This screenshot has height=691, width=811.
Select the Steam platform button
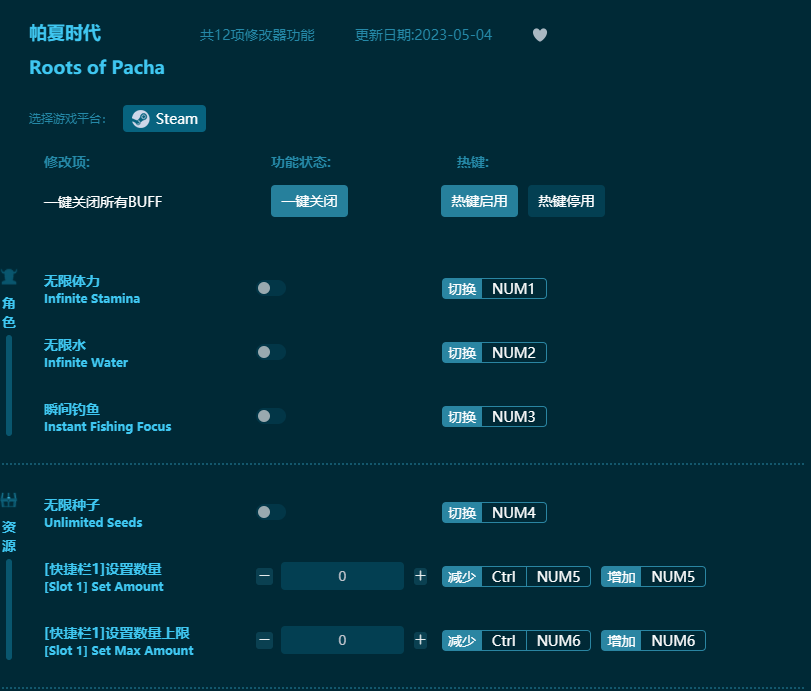coord(164,118)
